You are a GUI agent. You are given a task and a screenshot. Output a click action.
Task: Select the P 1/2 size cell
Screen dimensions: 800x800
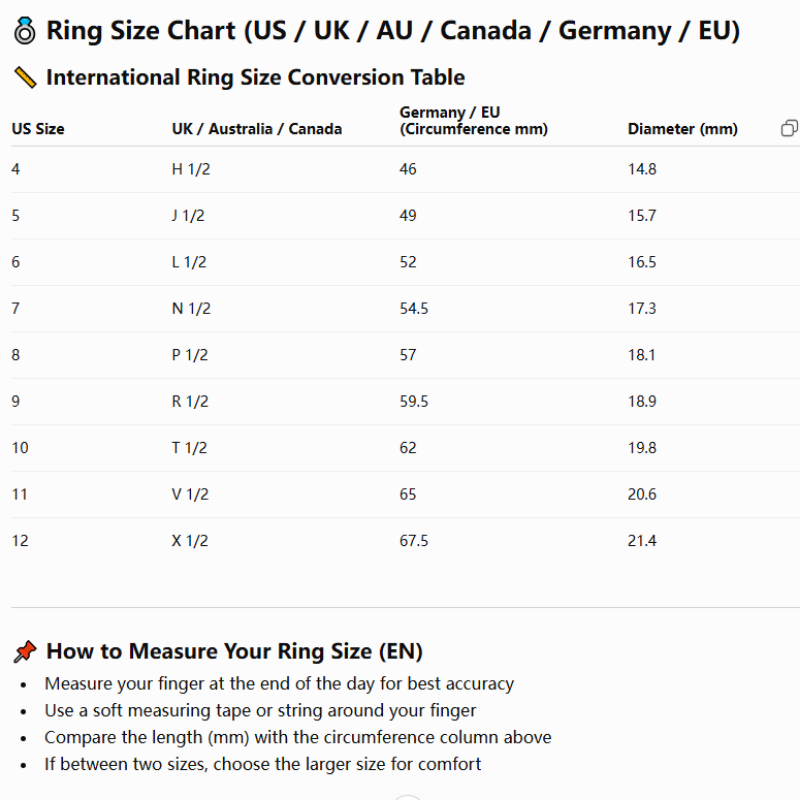click(x=190, y=355)
